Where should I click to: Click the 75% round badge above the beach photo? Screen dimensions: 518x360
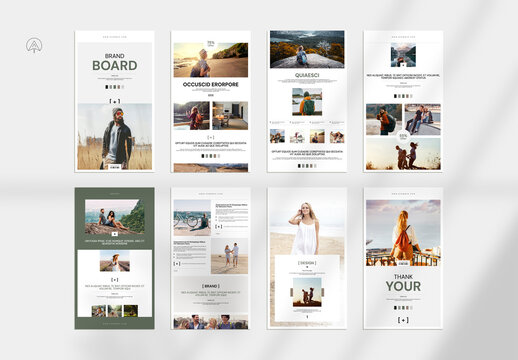click(211, 44)
